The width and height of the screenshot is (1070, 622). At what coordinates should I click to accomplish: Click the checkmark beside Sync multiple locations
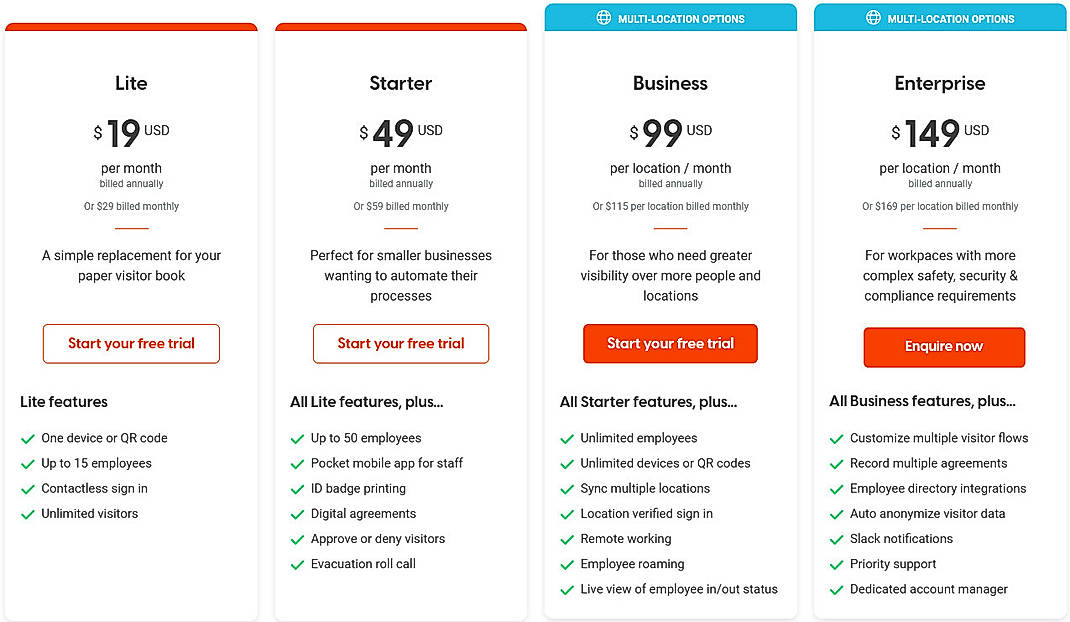[566, 488]
